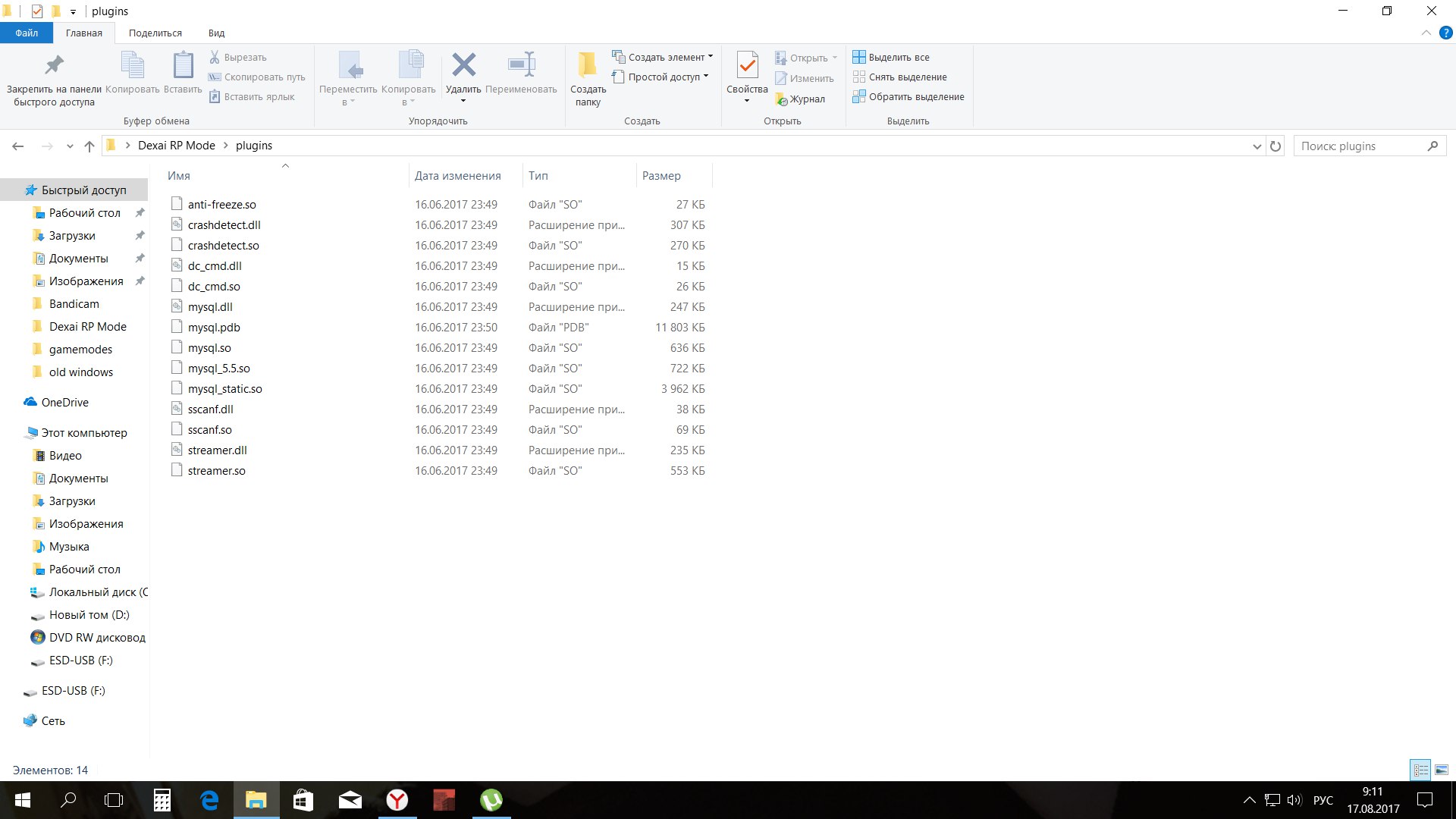This screenshot has width=1456, height=819.
Task: Switch to details view layout
Action: (1420, 770)
